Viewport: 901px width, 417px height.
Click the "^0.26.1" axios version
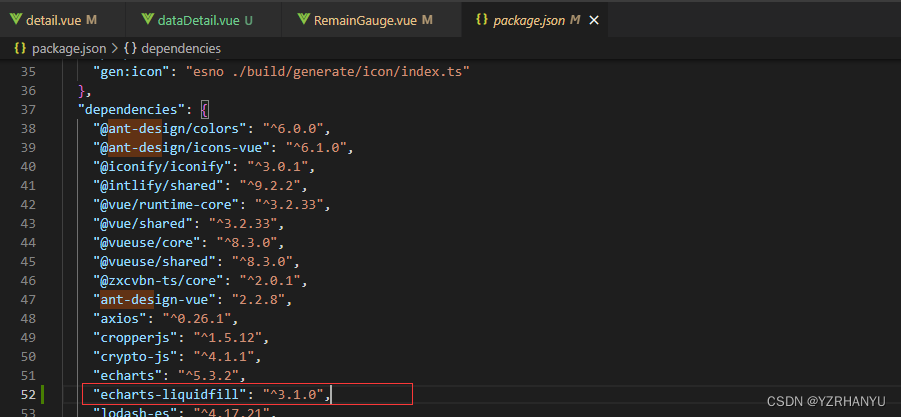pos(198,318)
